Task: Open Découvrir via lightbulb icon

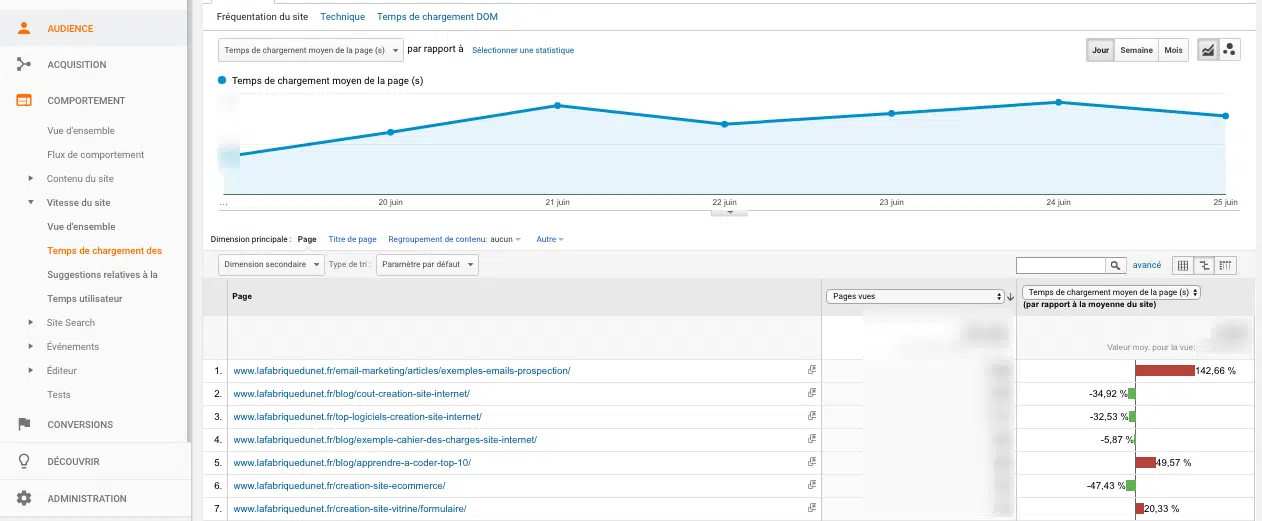Action: click(x=24, y=462)
